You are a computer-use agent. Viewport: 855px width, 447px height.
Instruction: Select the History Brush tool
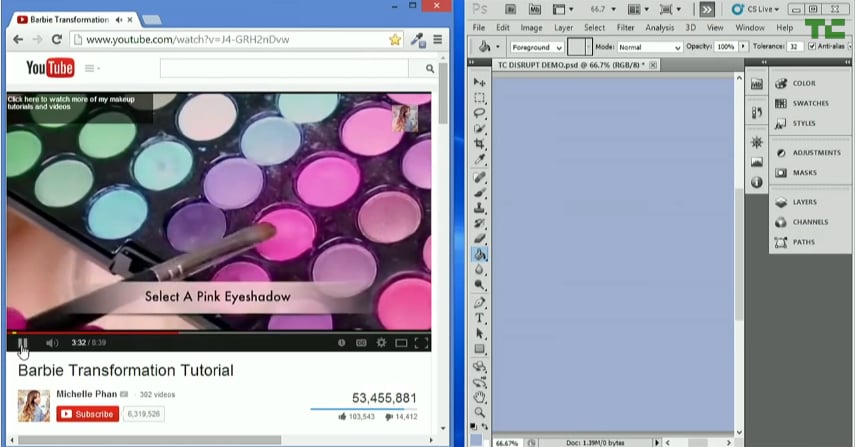[479, 223]
